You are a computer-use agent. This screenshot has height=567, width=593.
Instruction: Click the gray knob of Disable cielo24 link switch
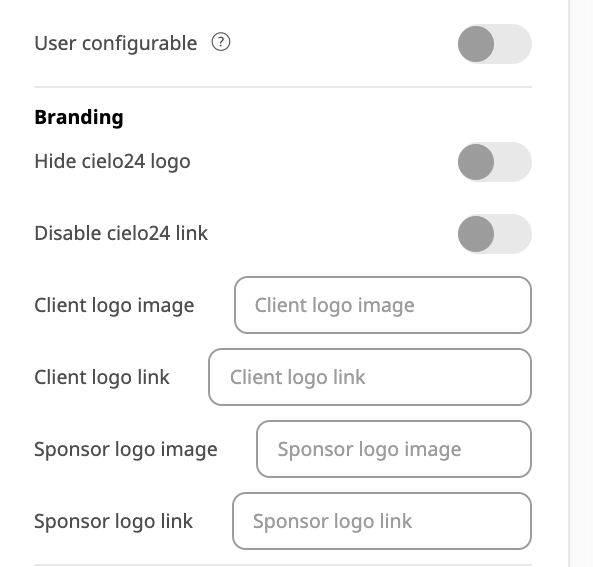coord(476,234)
